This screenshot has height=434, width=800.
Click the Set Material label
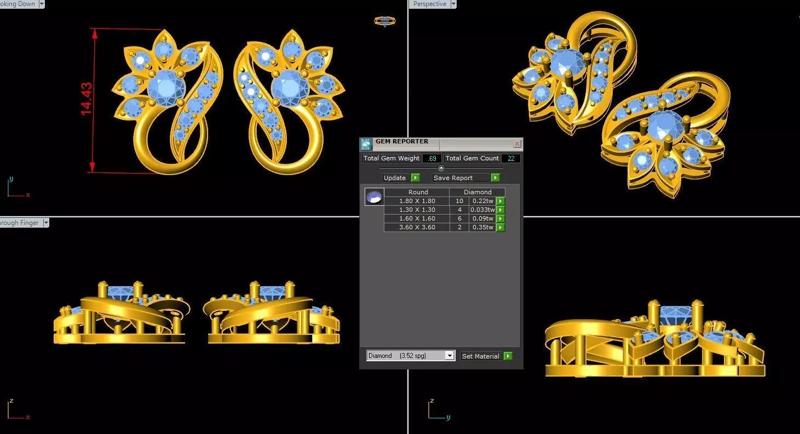point(481,356)
